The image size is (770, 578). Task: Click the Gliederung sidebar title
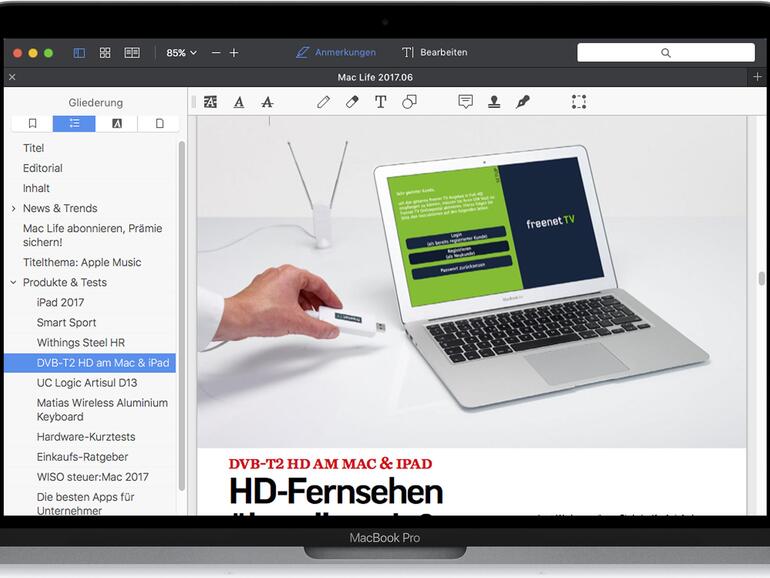[96, 103]
